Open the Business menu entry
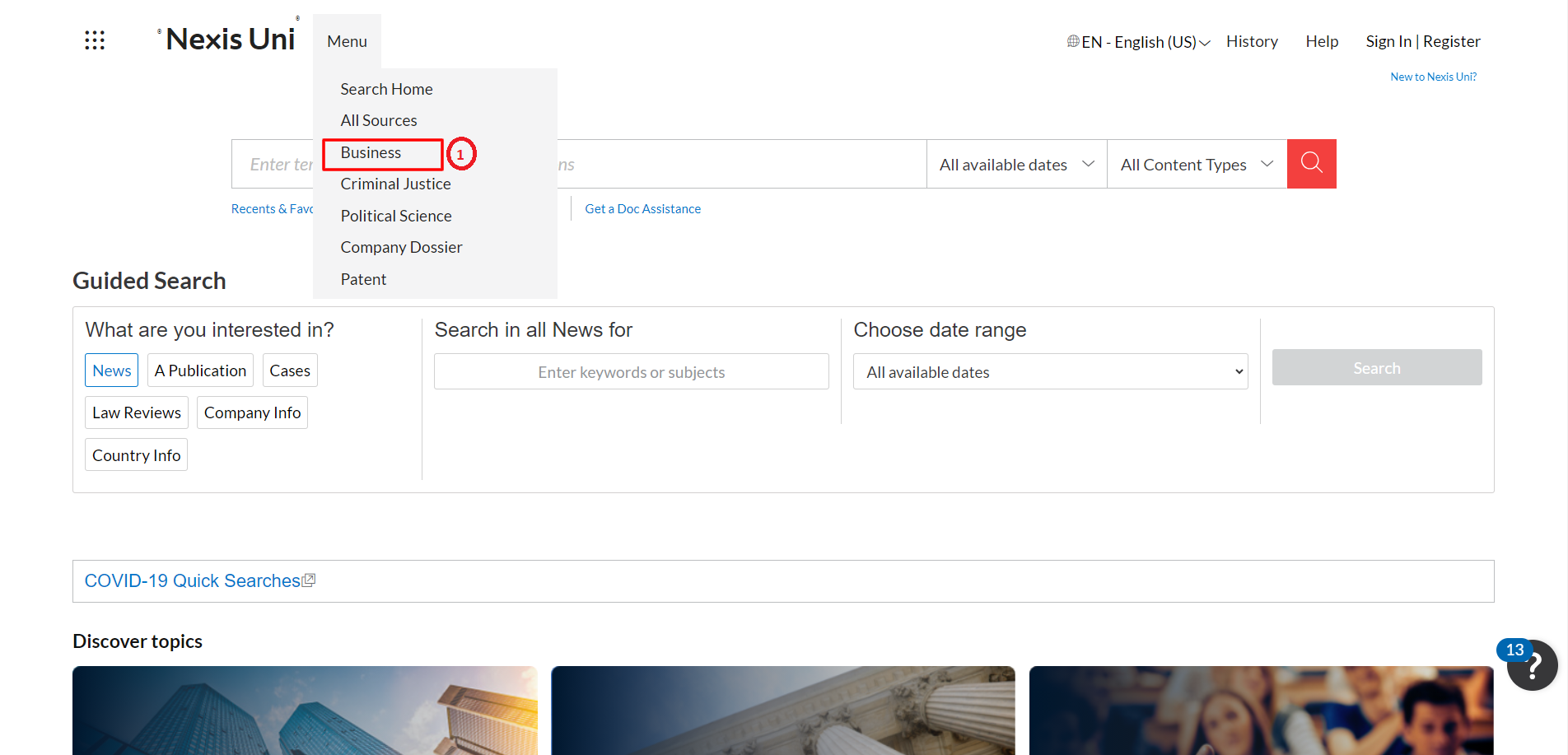The width and height of the screenshot is (1568, 755). pos(371,152)
